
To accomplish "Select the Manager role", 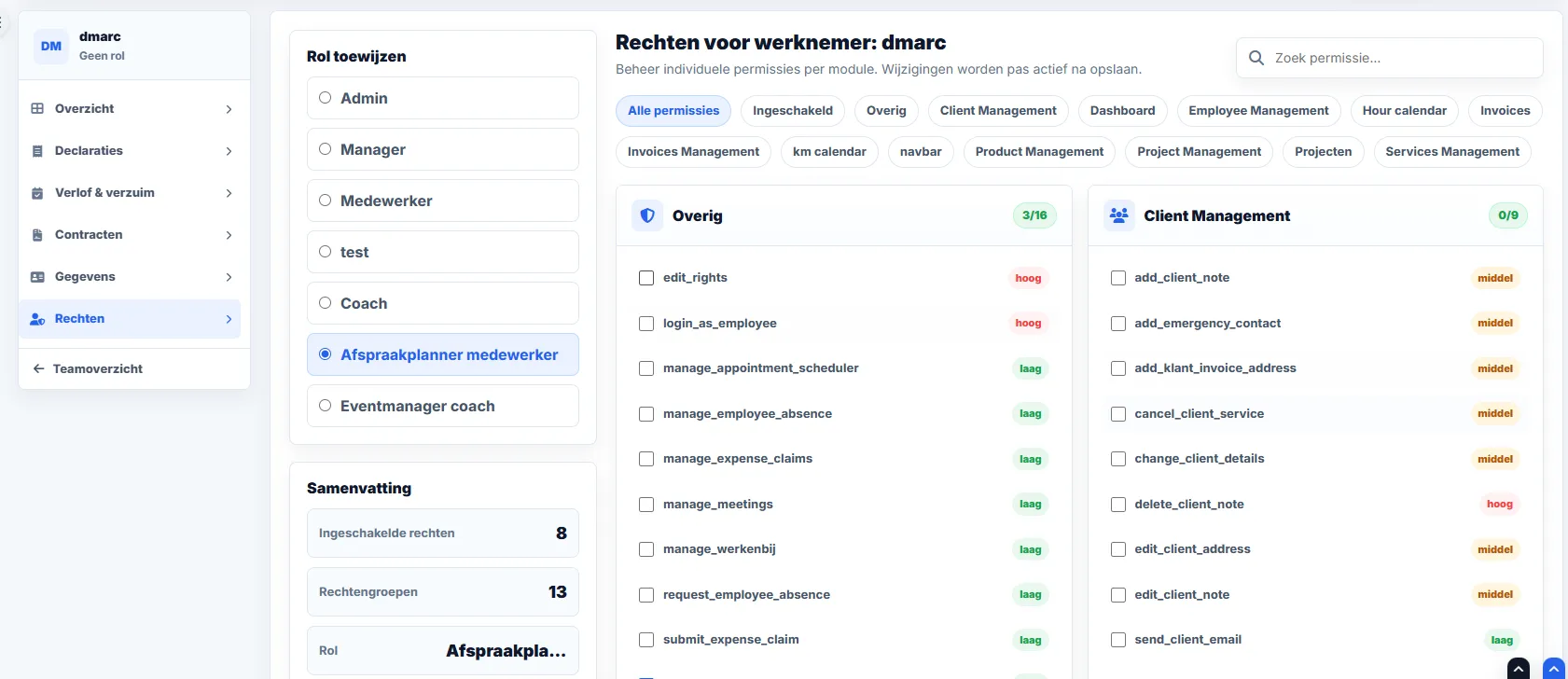I will coord(443,149).
